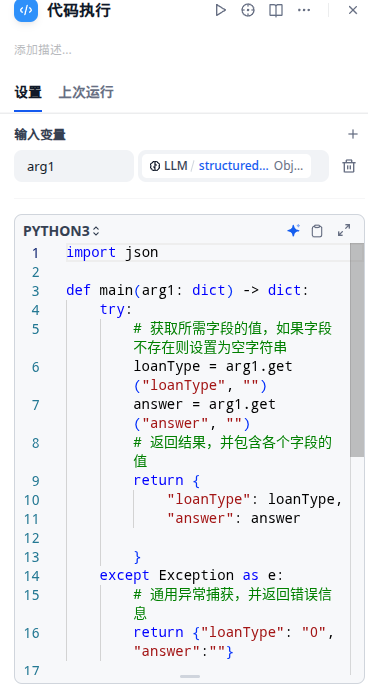
Task: Copy the code to clipboard
Action: point(317,231)
